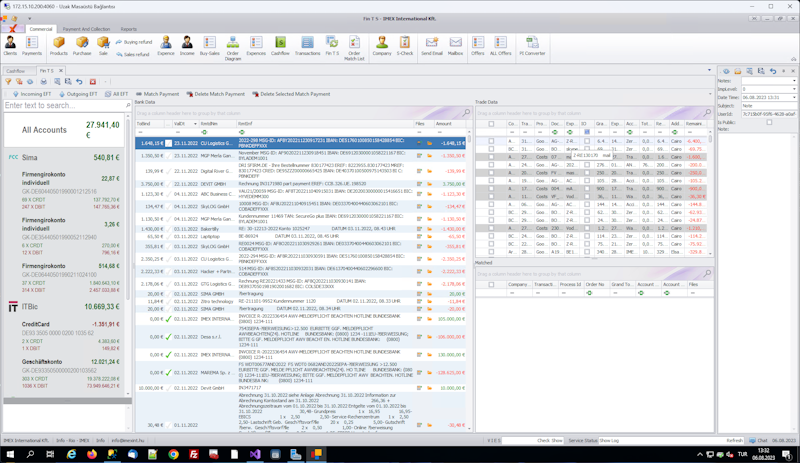Open the Purchase module
This screenshot has height=463, width=800.
(x=82, y=45)
